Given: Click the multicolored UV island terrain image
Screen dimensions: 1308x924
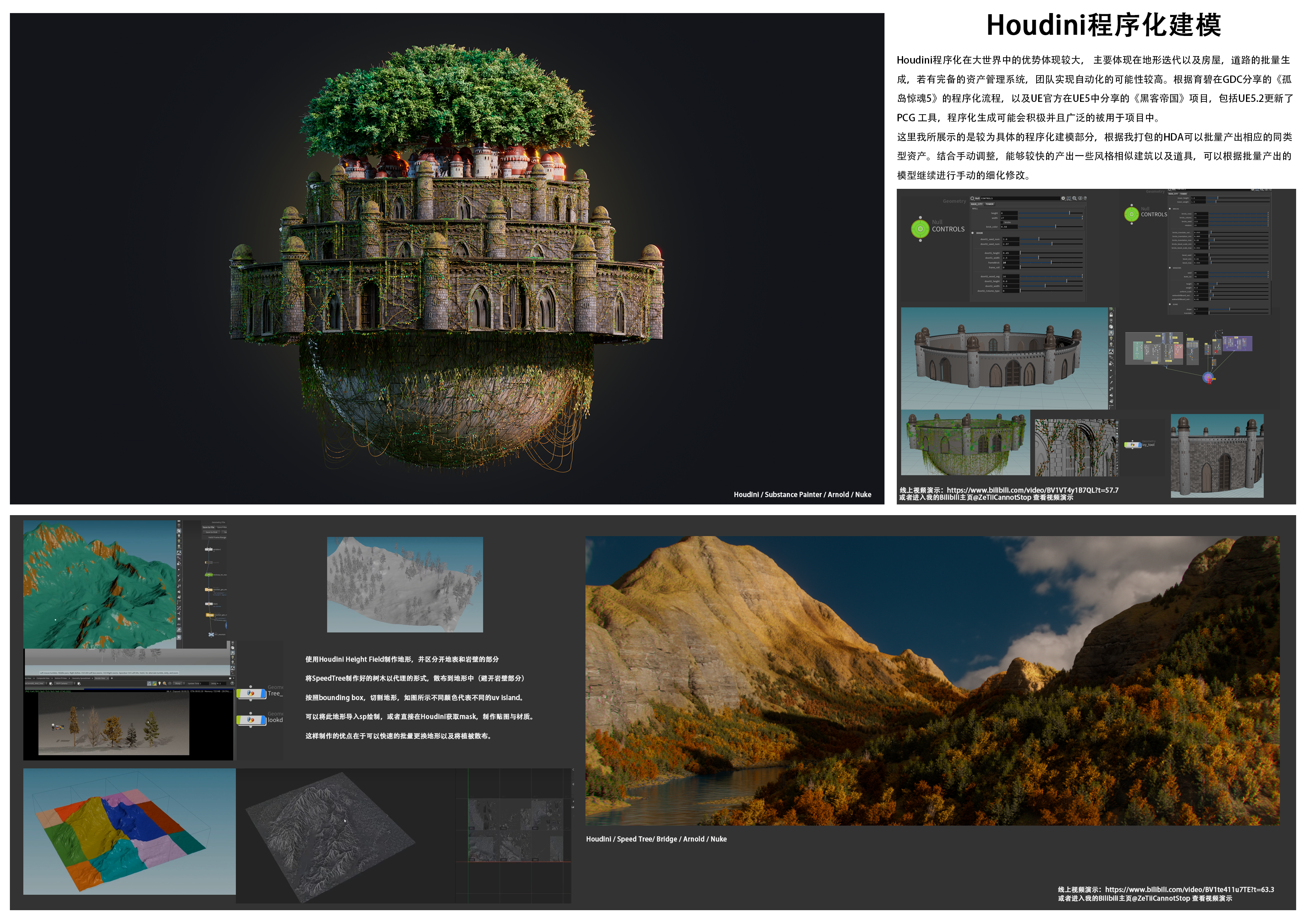Looking at the screenshot, I should point(129,831).
